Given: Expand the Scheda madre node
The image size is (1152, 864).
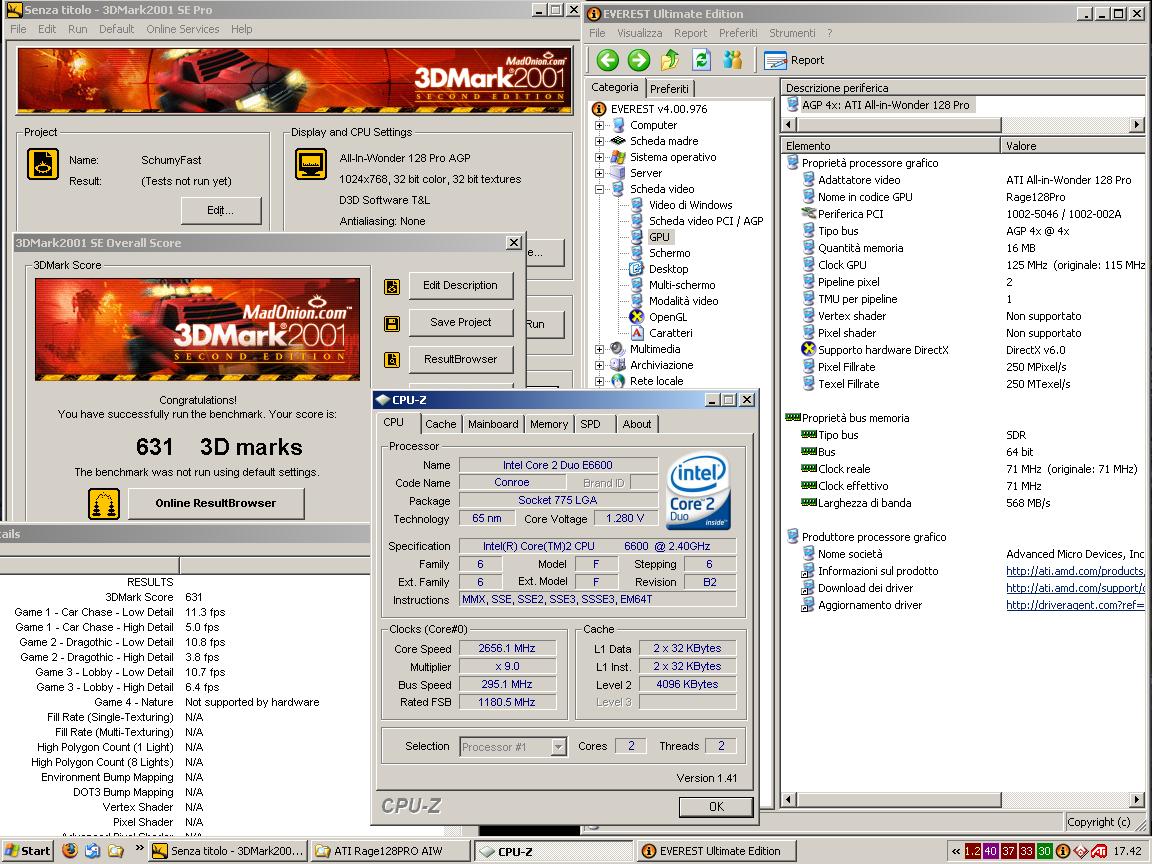Looking at the screenshot, I should 600,141.
